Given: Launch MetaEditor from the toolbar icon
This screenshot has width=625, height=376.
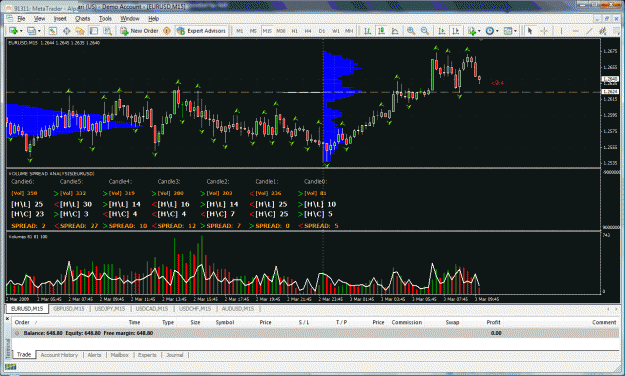Looking at the screenshot, I should 167,31.
